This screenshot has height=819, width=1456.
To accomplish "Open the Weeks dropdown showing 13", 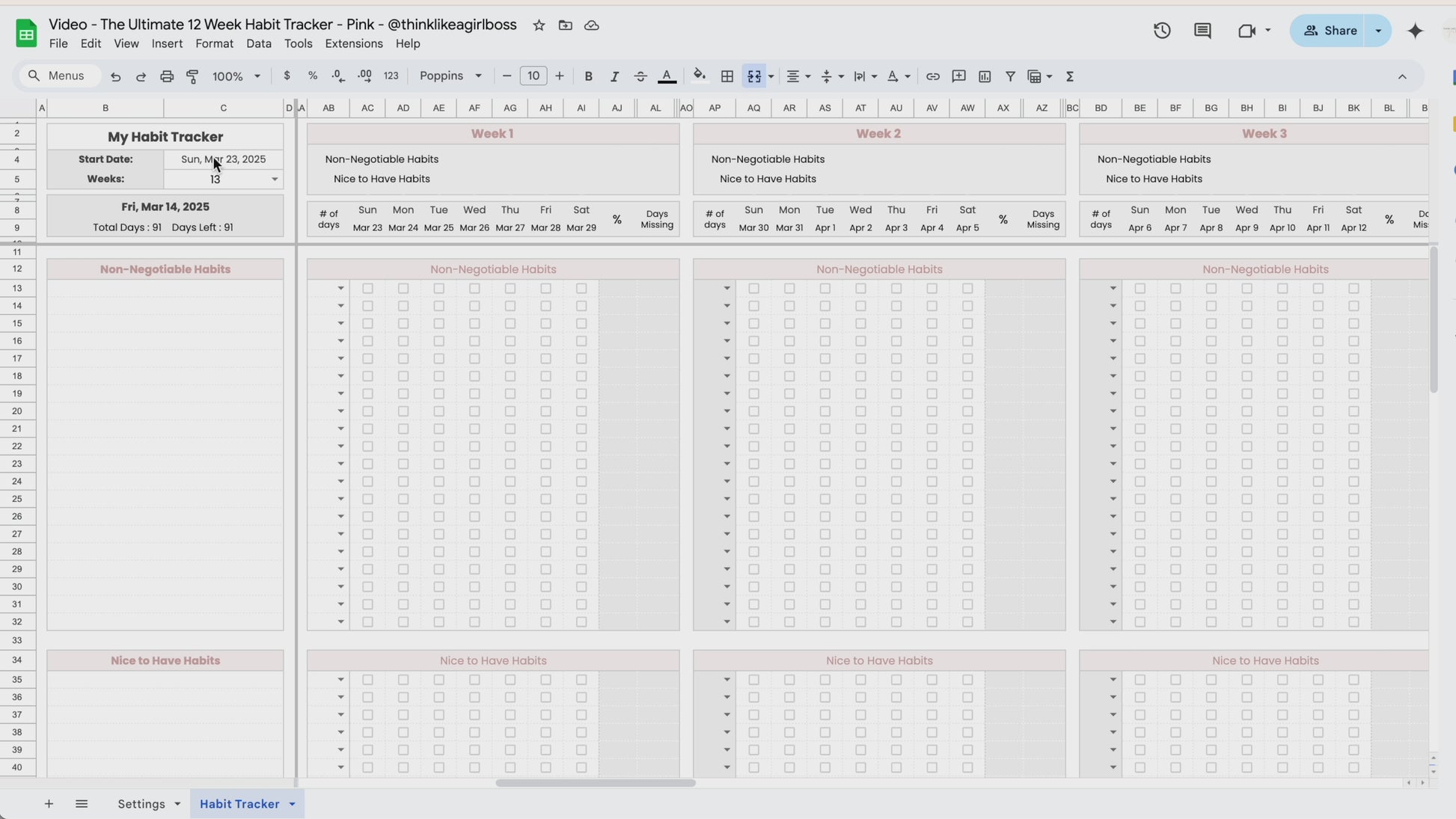I will pos(275,180).
